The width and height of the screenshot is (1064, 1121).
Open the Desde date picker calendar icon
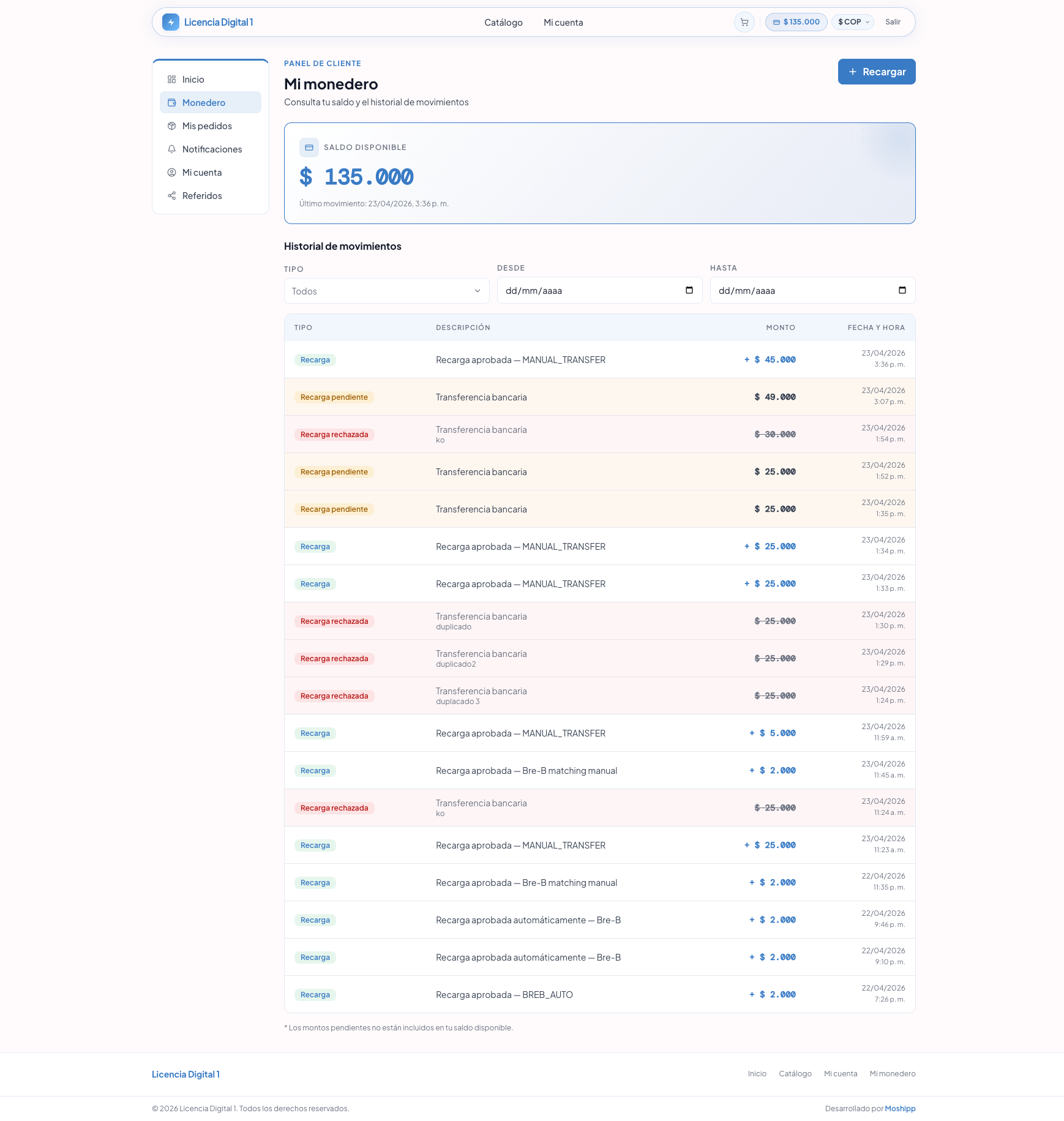pos(689,290)
